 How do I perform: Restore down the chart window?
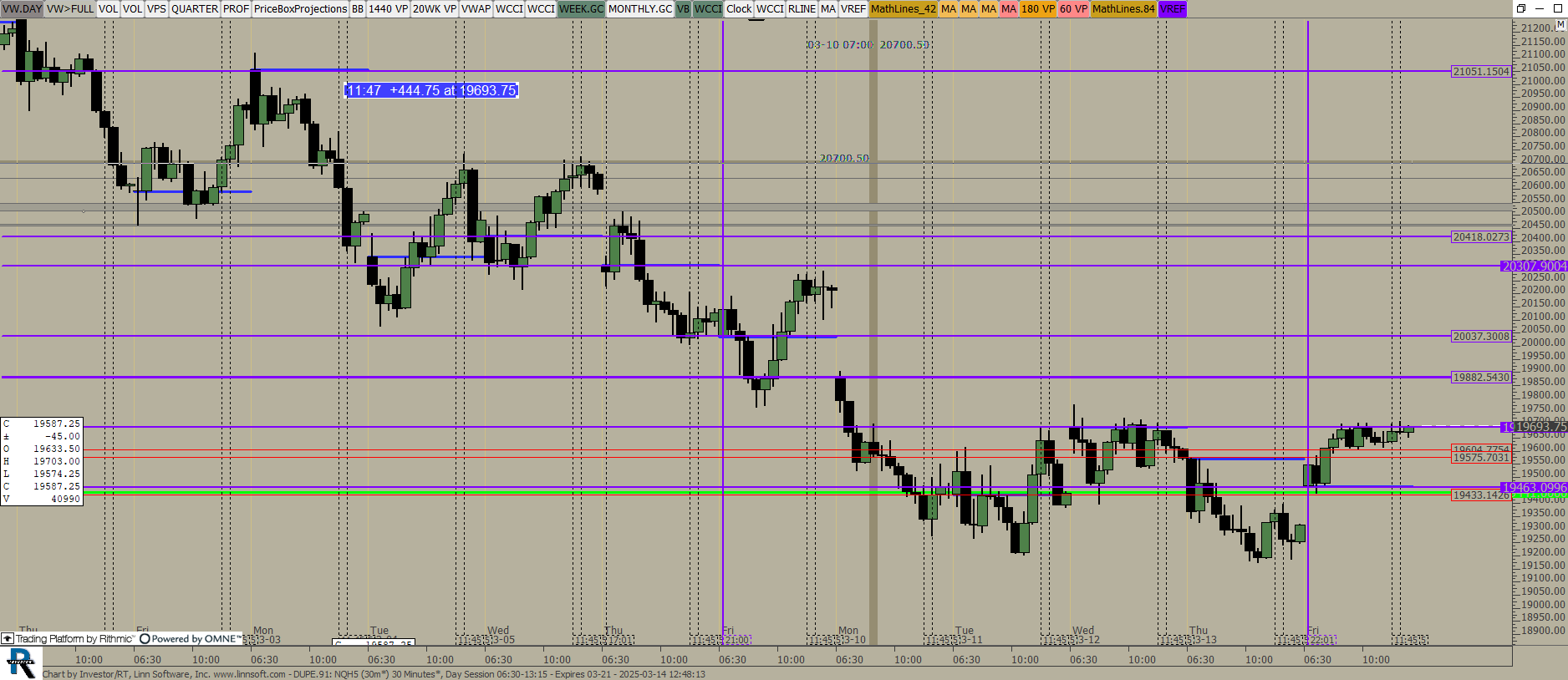[x=1520, y=8]
